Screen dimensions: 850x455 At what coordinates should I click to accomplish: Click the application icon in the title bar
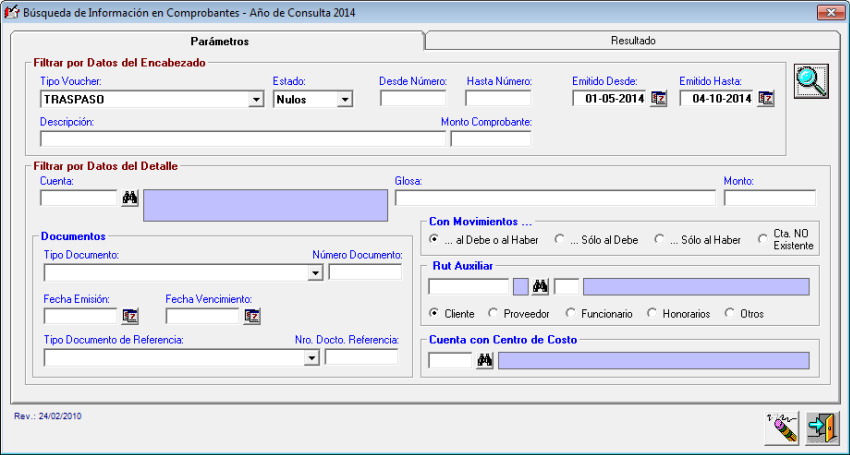point(11,12)
